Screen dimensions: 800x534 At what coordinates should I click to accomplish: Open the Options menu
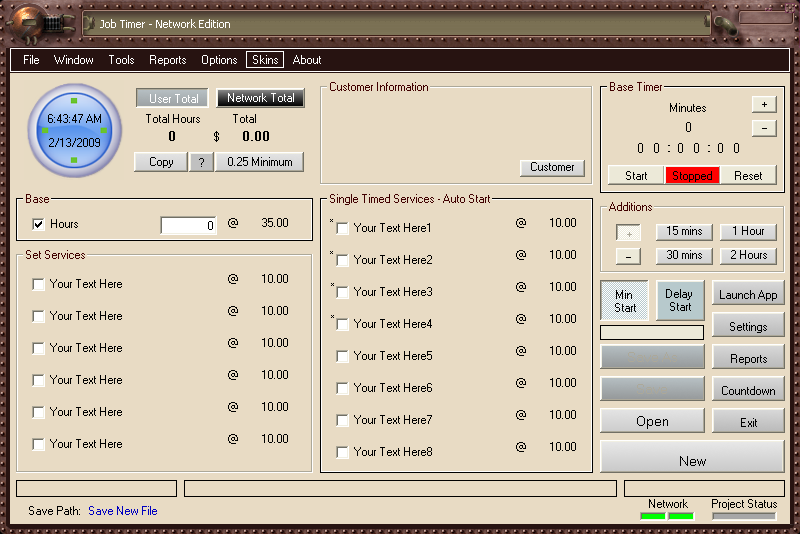tap(219, 60)
